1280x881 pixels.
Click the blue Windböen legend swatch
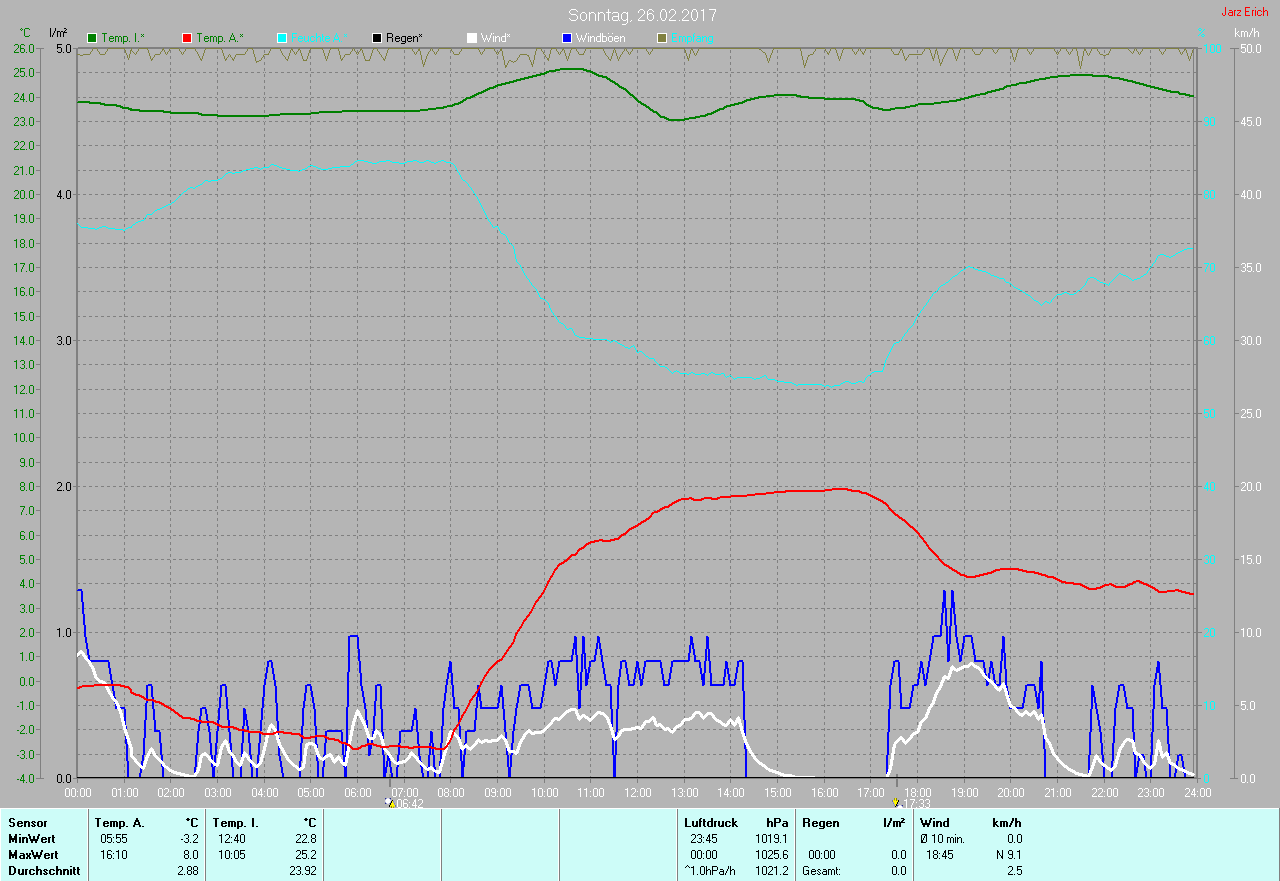point(566,38)
